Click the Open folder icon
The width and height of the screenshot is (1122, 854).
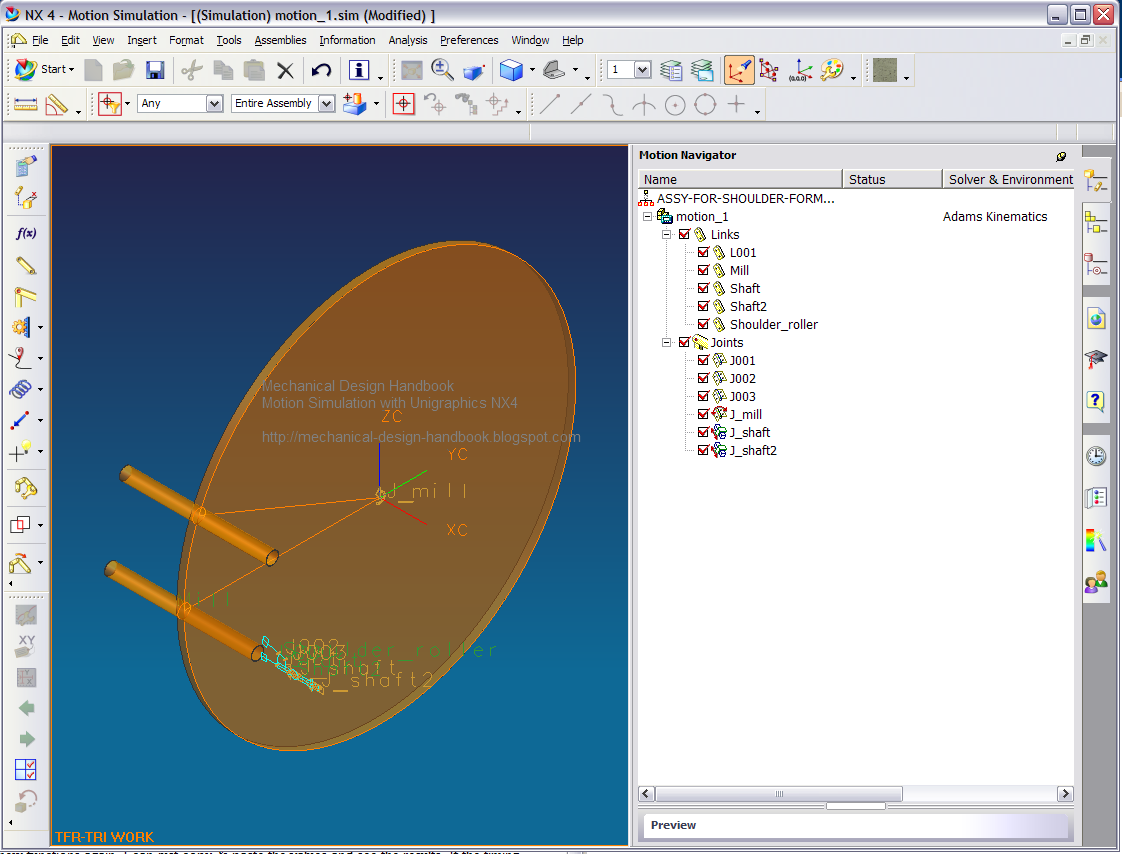click(123, 69)
